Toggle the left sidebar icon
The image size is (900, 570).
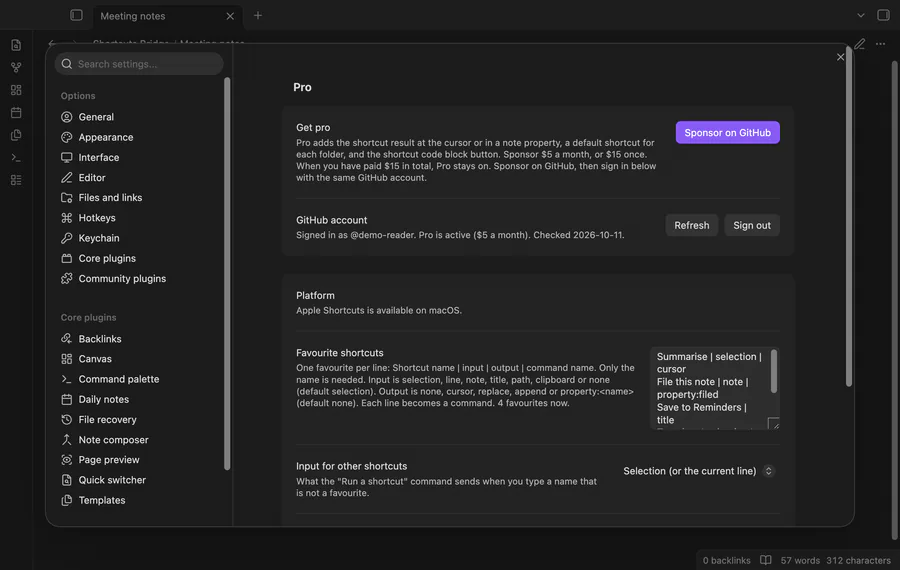pos(76,15)
